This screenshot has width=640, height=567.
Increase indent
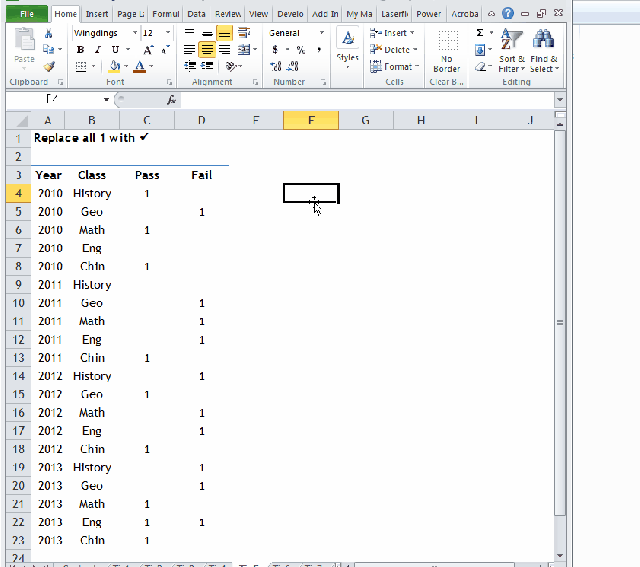click(207, 66)
